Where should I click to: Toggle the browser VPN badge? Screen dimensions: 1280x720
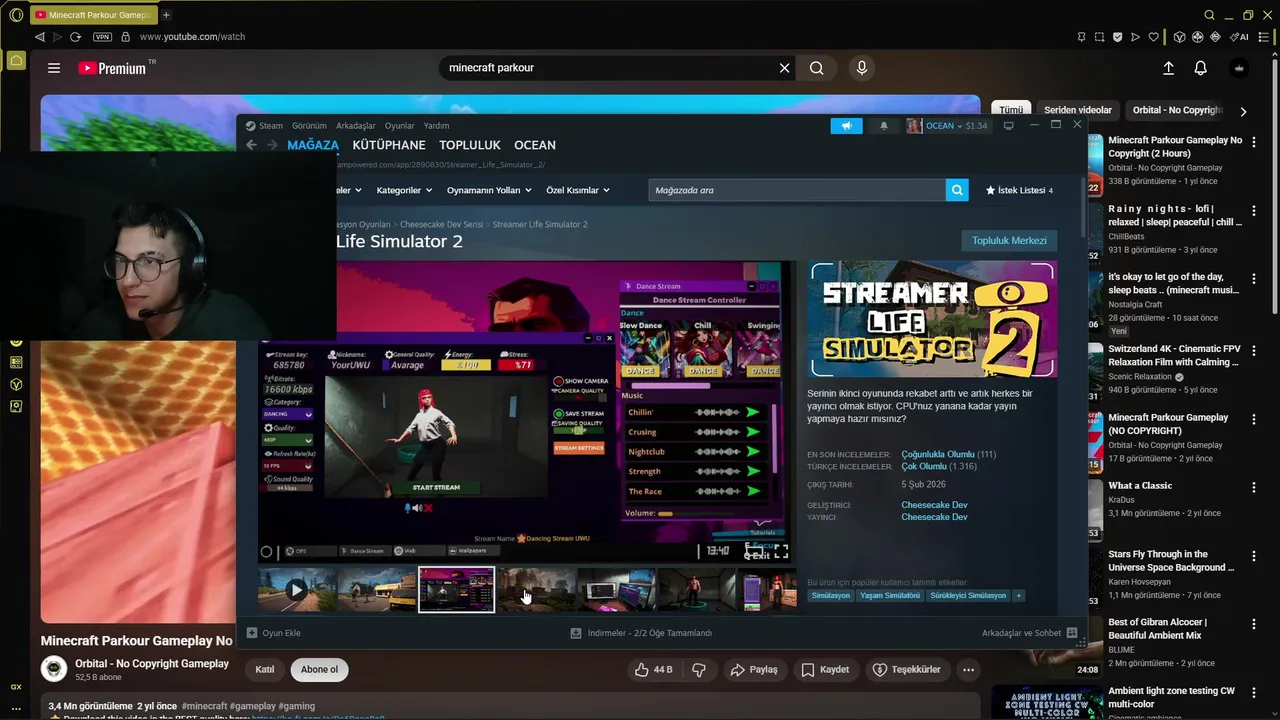coord(102,37)
